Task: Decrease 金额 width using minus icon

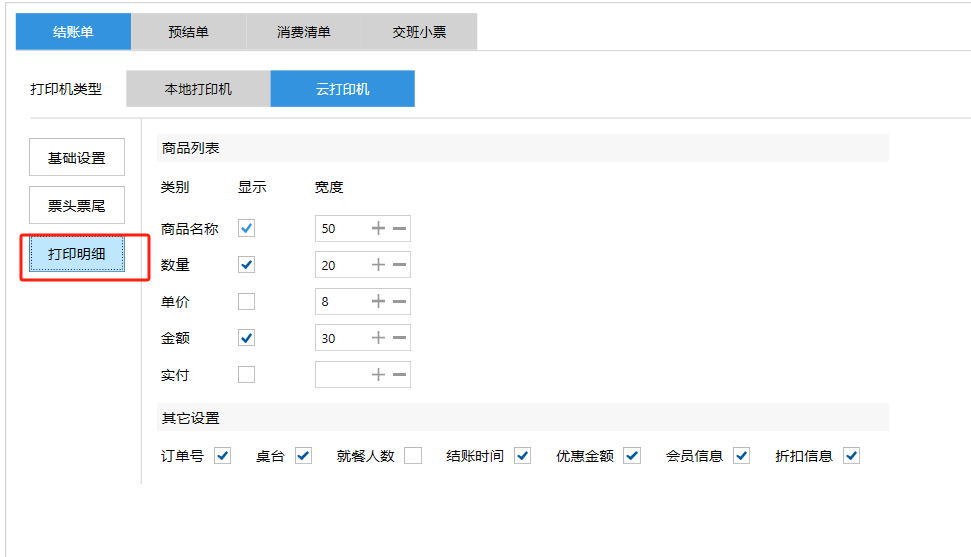Action: [399, 338]
